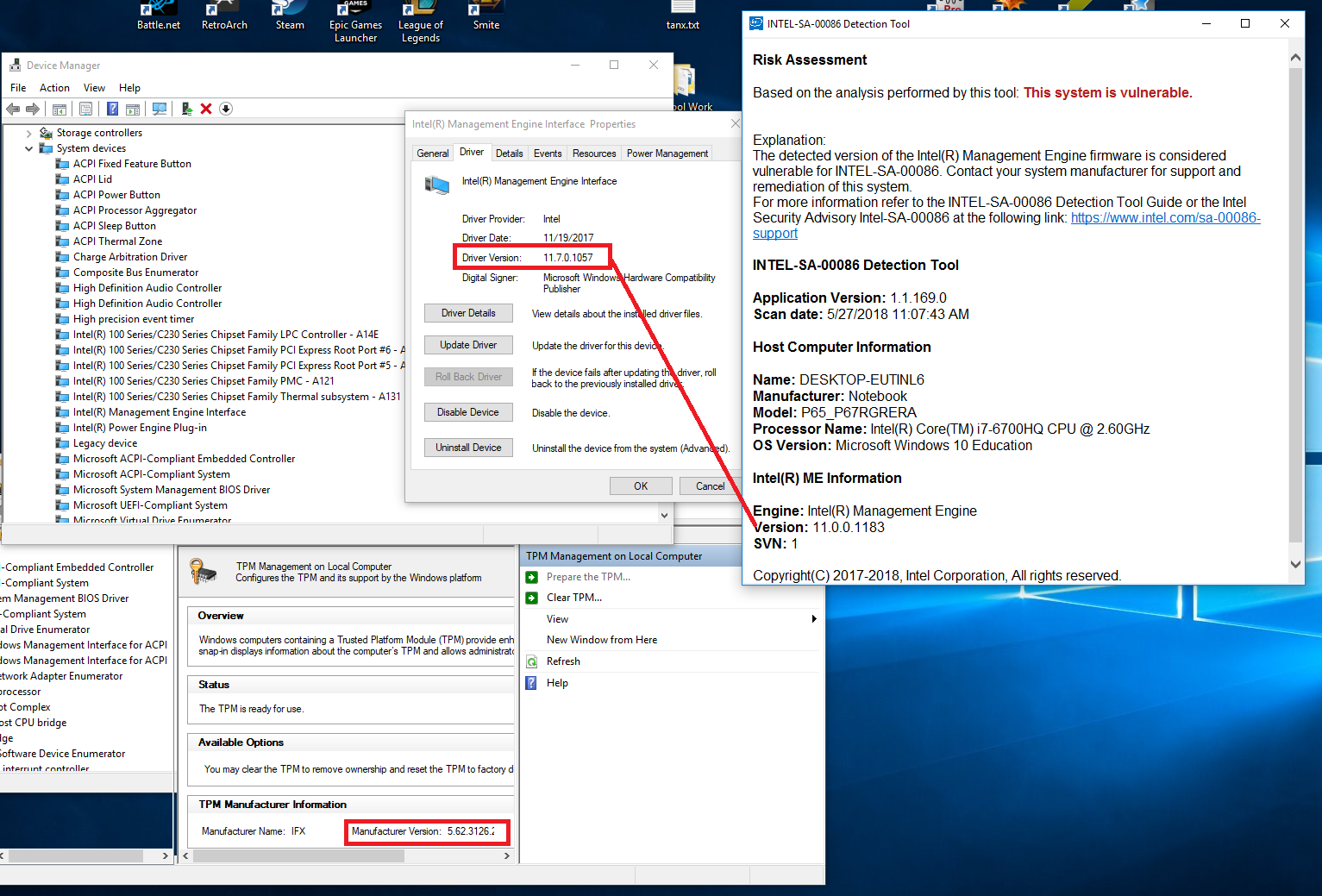Click the Detection Tool scrollbar up arrow
The height and width of the screenshot is (896, 1322).
point(1295,58)
